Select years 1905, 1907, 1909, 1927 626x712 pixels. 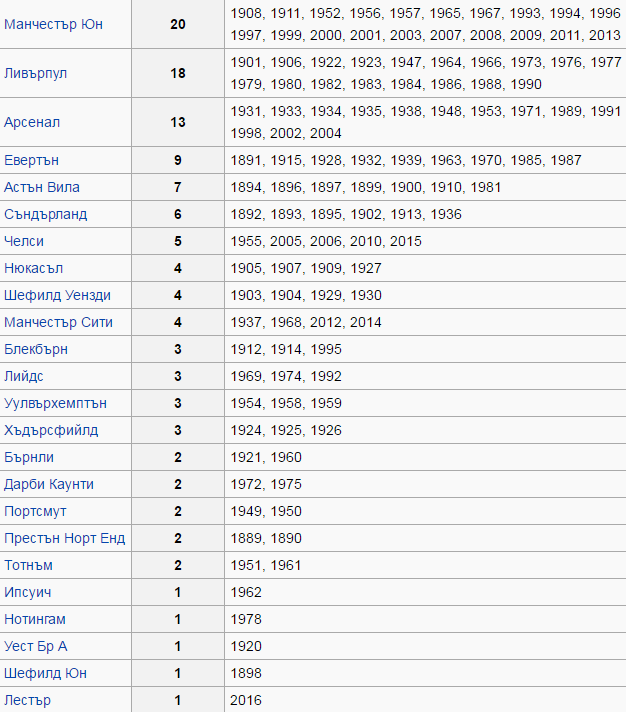(x=306, y=268)
